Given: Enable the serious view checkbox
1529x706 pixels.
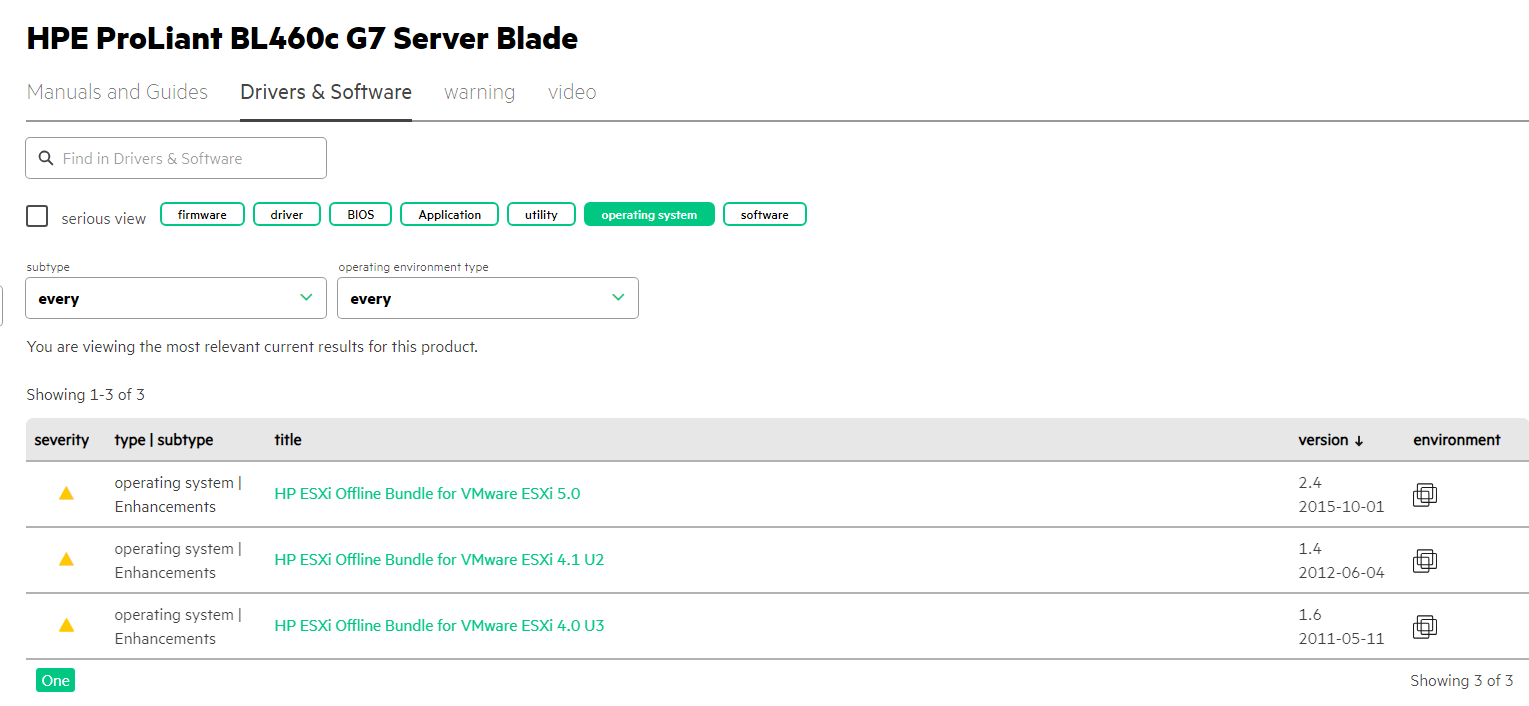Looking at the screenshot, I should [x=37, y=216].
